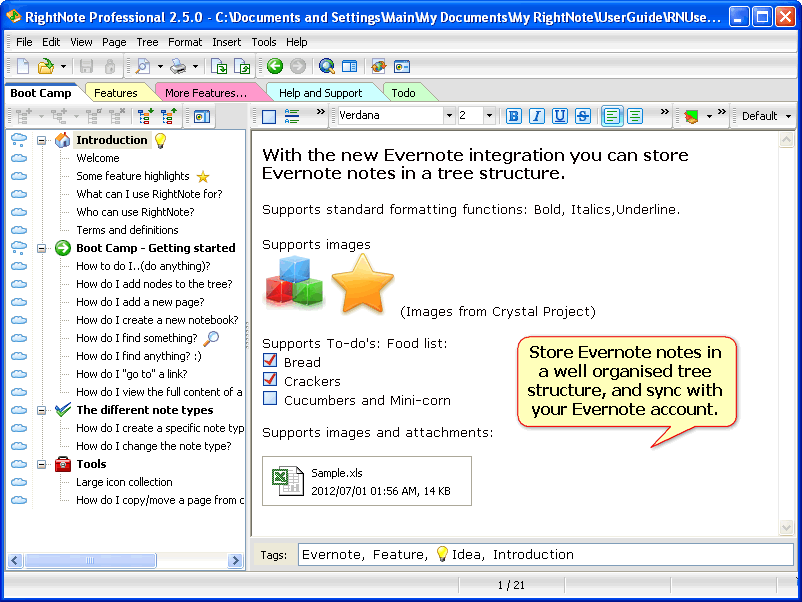Uncheck the Bread to-do checkbox
Viewport: 802px width, 602px height.
click(270, 361)
